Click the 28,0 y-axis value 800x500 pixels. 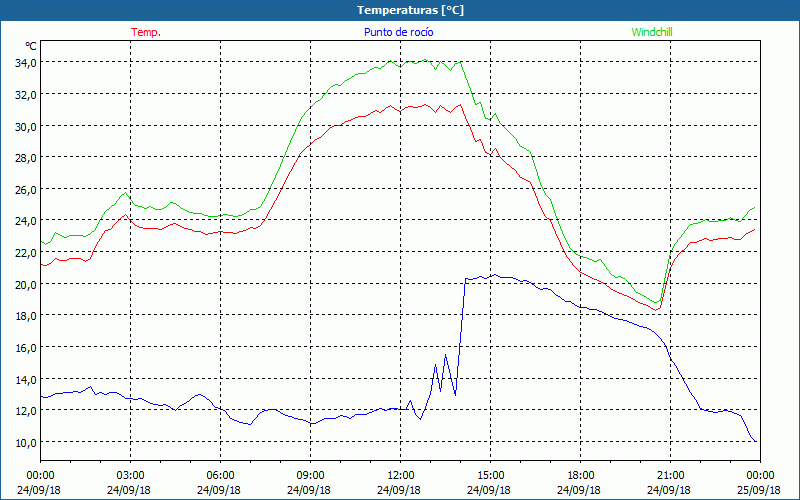[25, 158]
